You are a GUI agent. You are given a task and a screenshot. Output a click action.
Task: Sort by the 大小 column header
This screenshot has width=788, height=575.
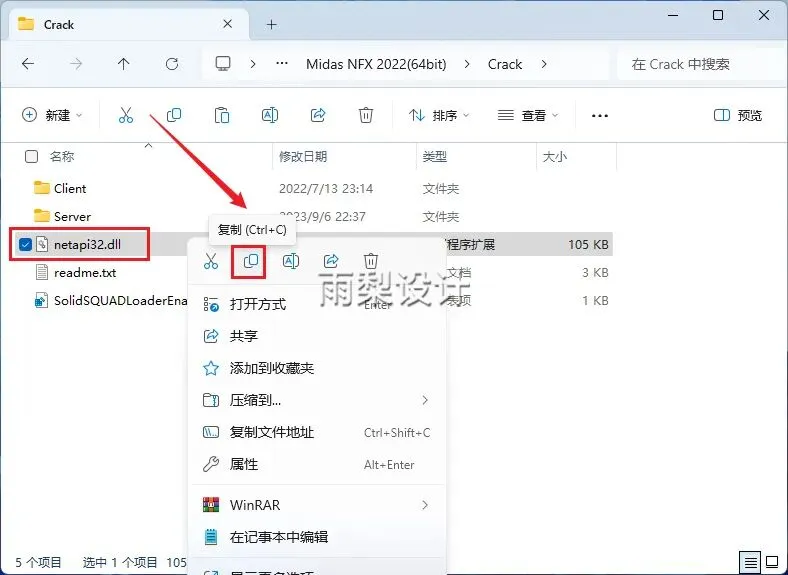pyautogui.click(x=555, y=156)
